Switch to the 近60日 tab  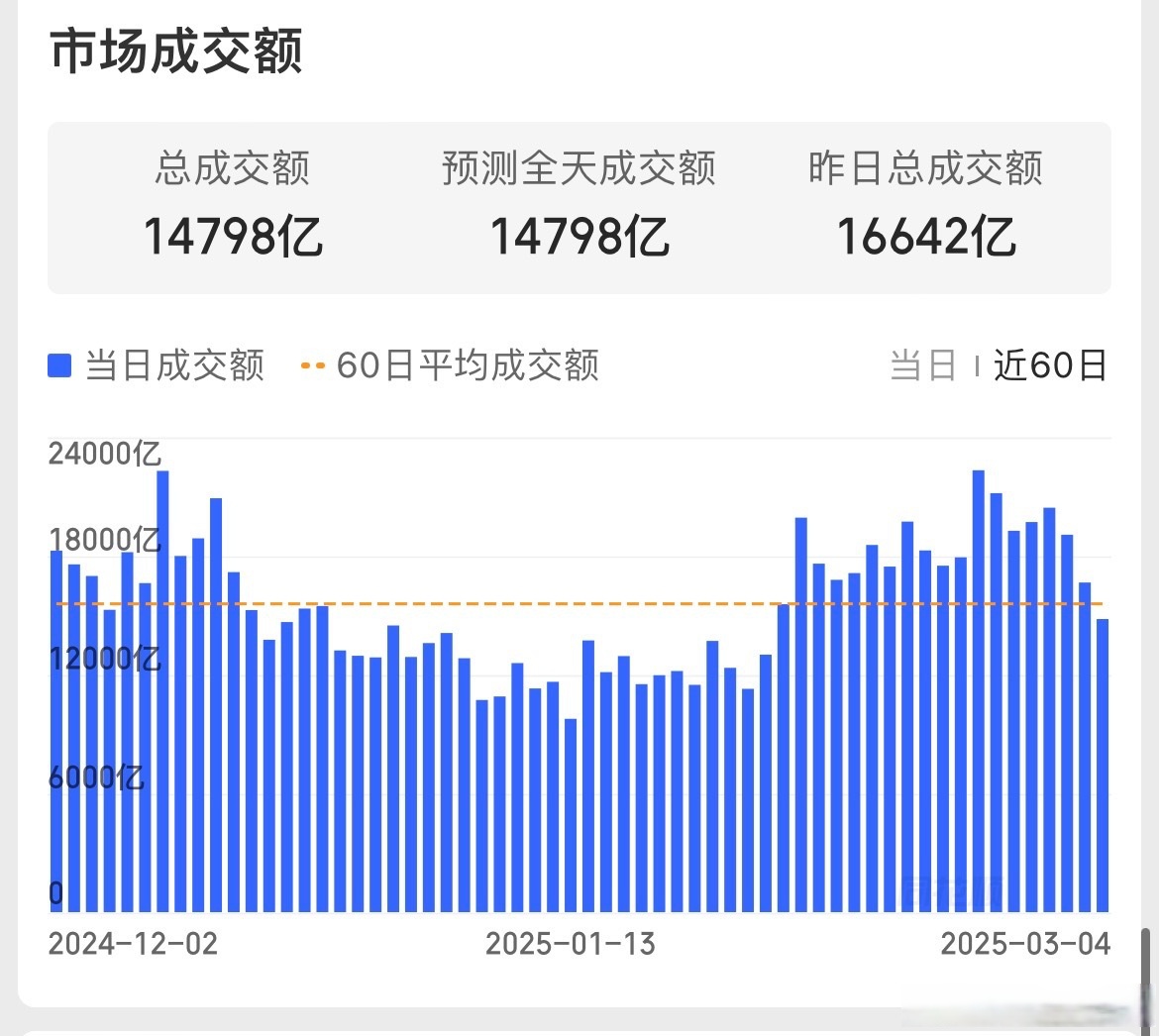1049,365
